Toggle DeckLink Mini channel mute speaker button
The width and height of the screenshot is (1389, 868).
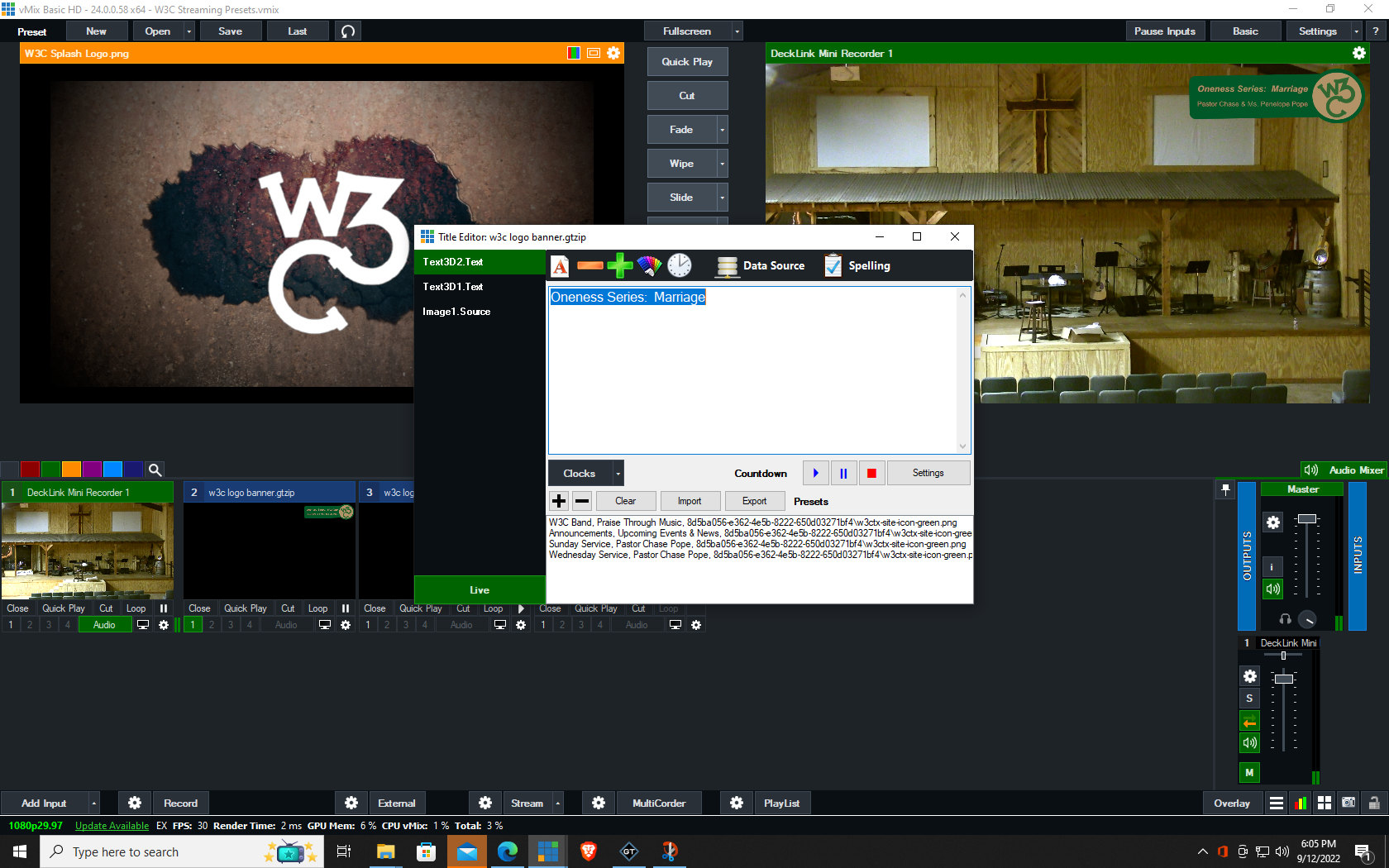click(1249, 742)
